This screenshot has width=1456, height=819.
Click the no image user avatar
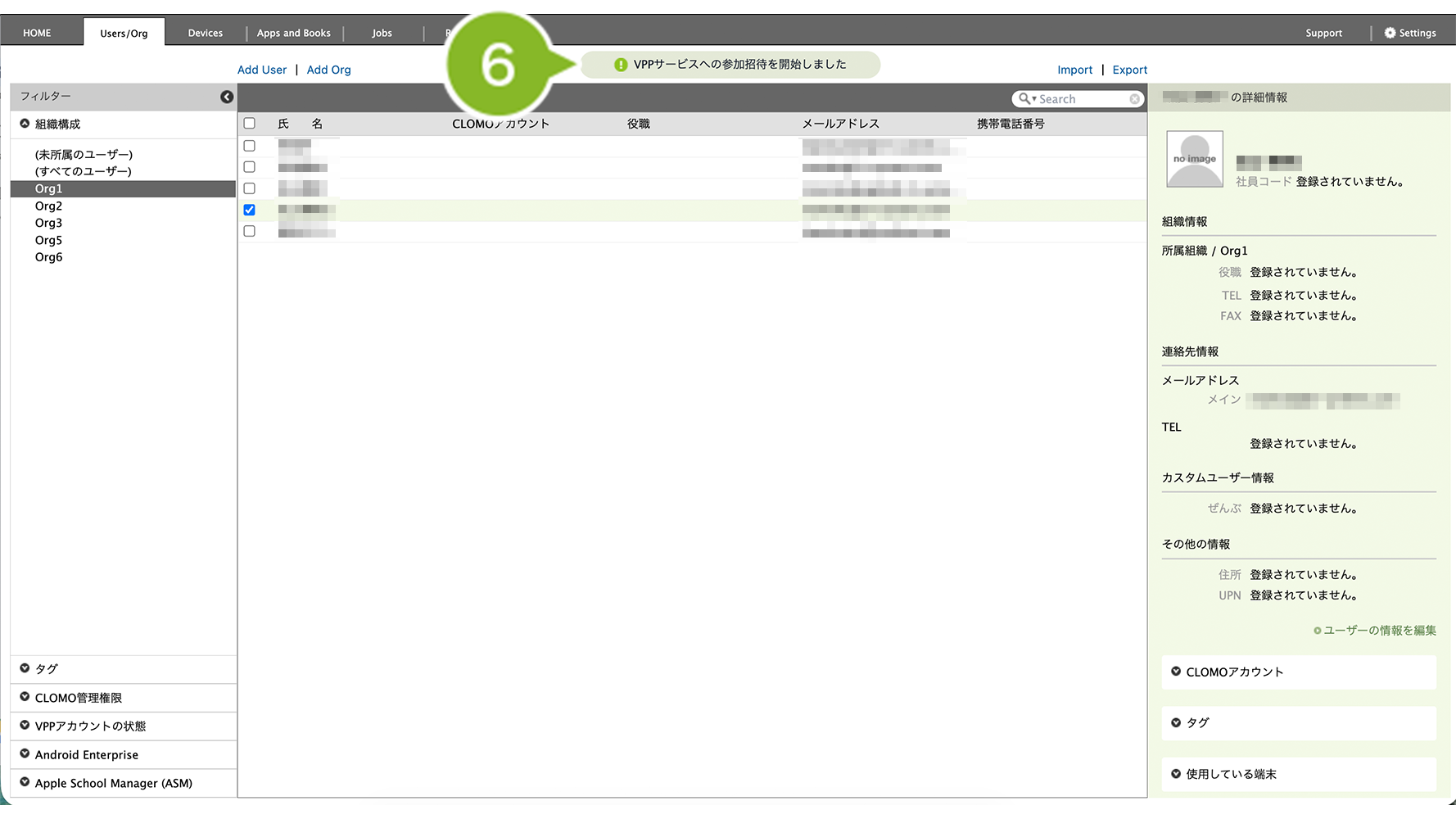1194,159
